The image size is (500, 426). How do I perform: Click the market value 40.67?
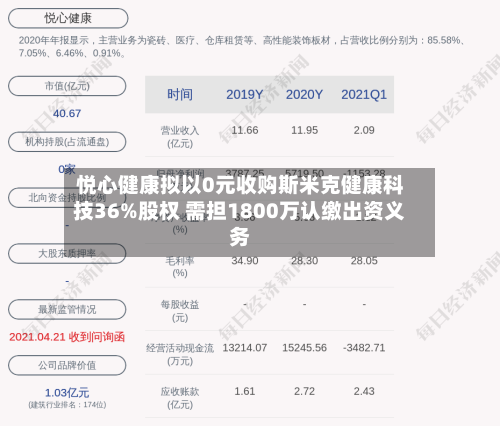pos(67,114)
